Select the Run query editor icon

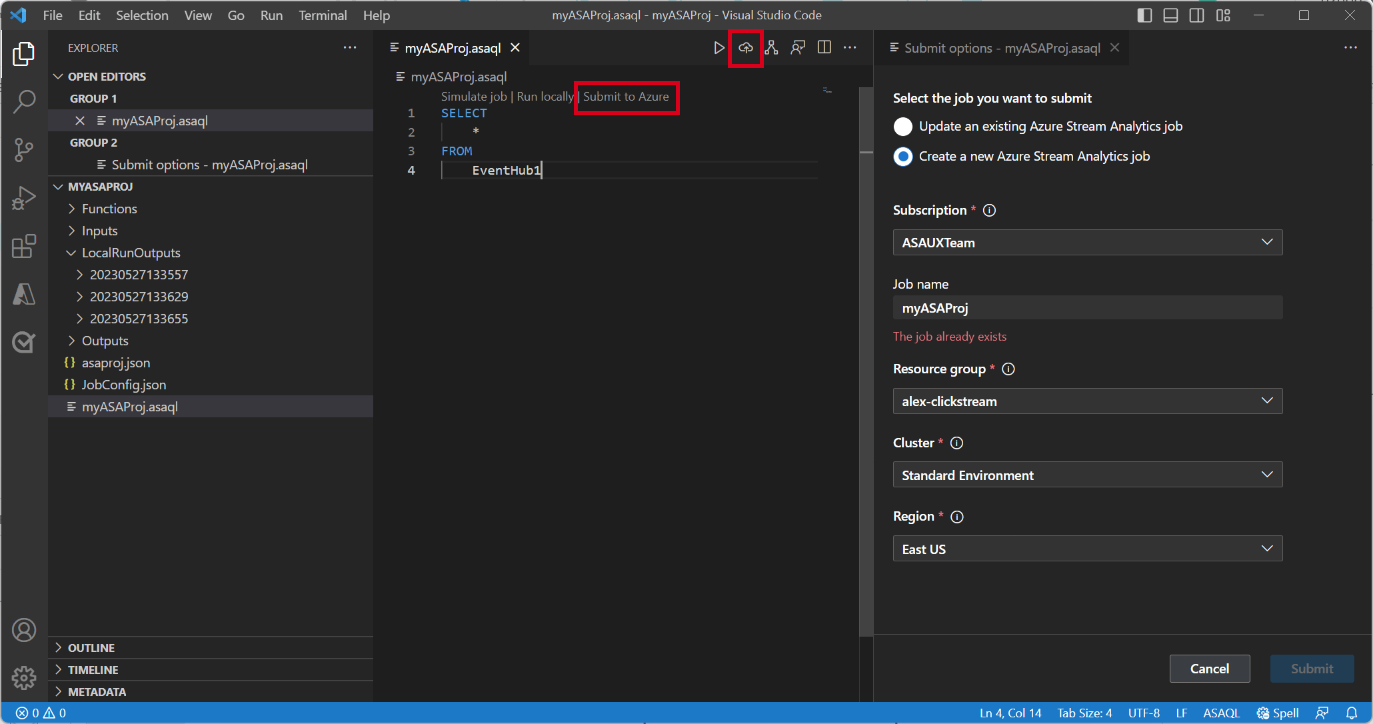pos(719,47)
